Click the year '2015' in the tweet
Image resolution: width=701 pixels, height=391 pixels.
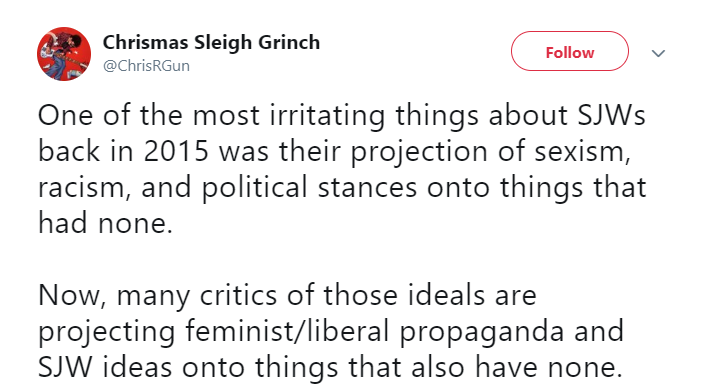177,151
